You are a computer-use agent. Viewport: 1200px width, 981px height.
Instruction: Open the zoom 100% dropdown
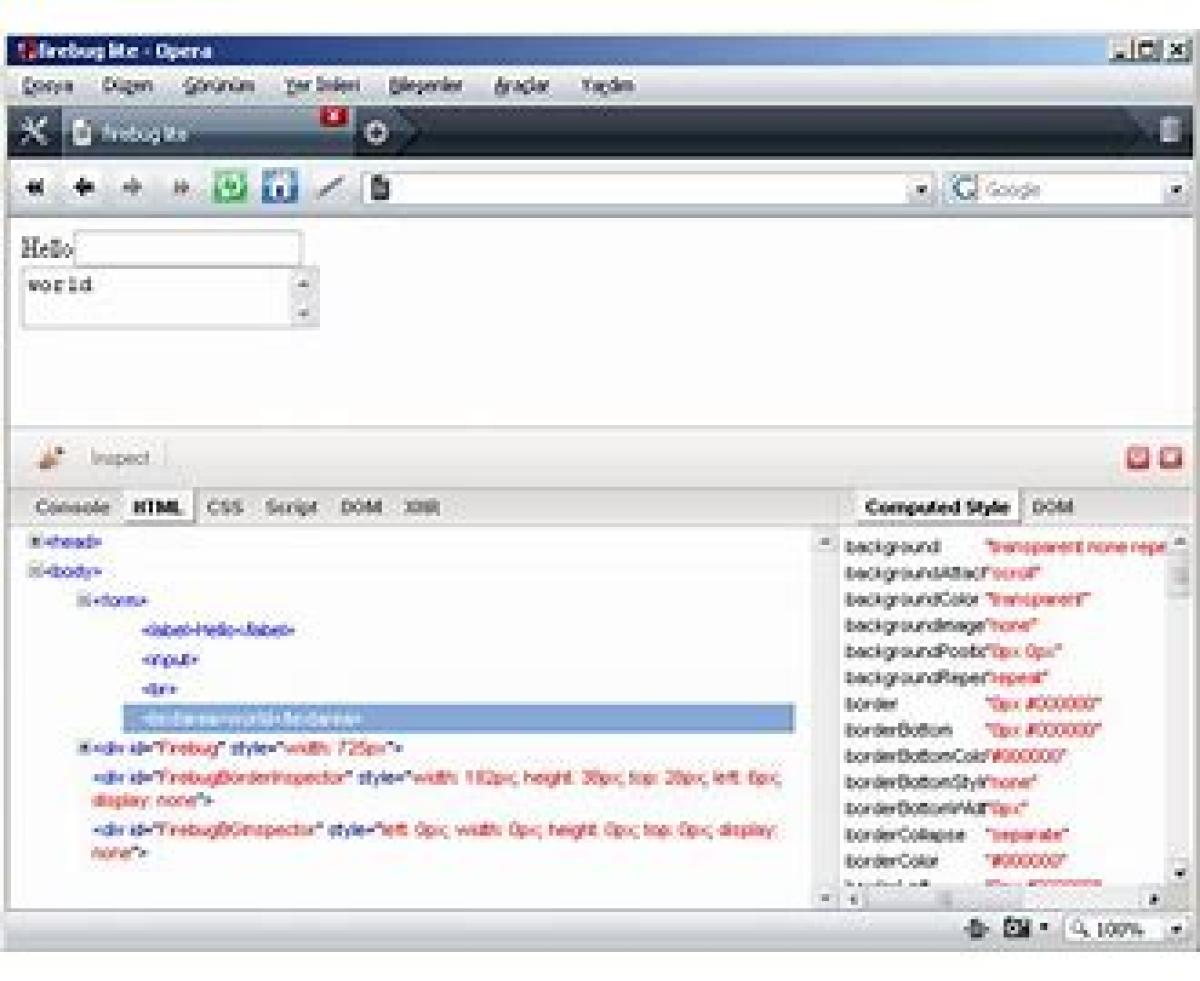(1175, 930)
